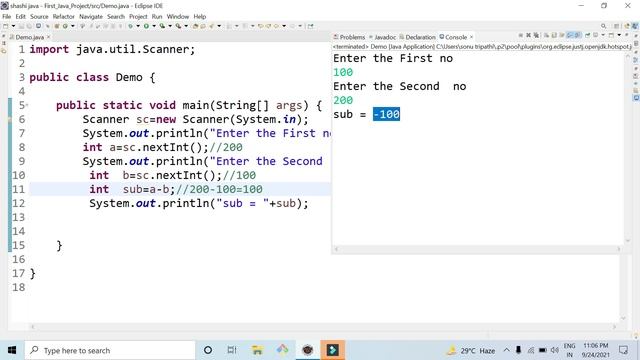The width and height of the screenshot is (640, 360).
Task: Open File Explorer from the taskbar
Action: pos(257,350)
